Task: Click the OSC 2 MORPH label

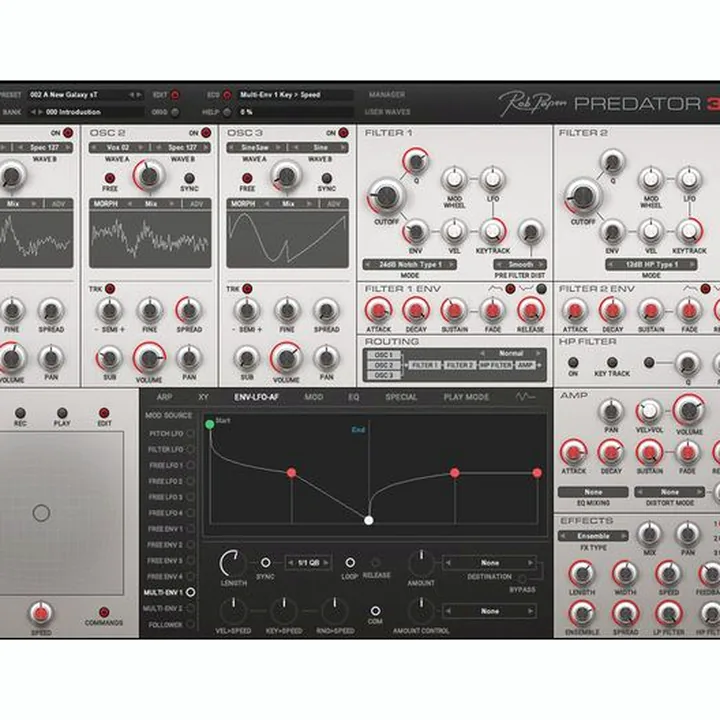Action: (x=106, y=204)
